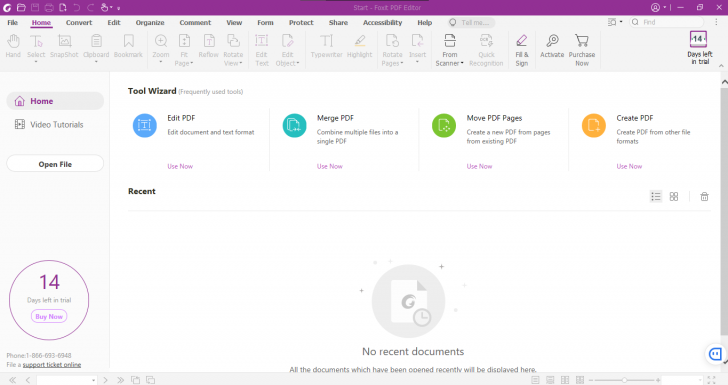Open the Bookmark tool
This screenshot has height=385, width=728.
(x=128, y=46)
